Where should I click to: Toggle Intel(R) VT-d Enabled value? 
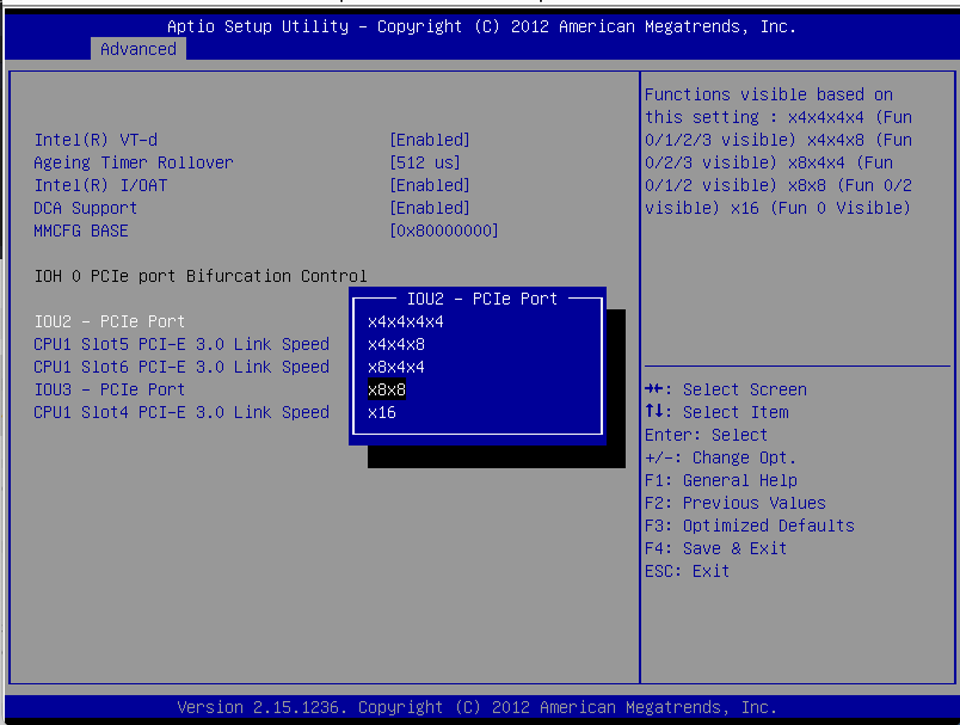(429, 140)
